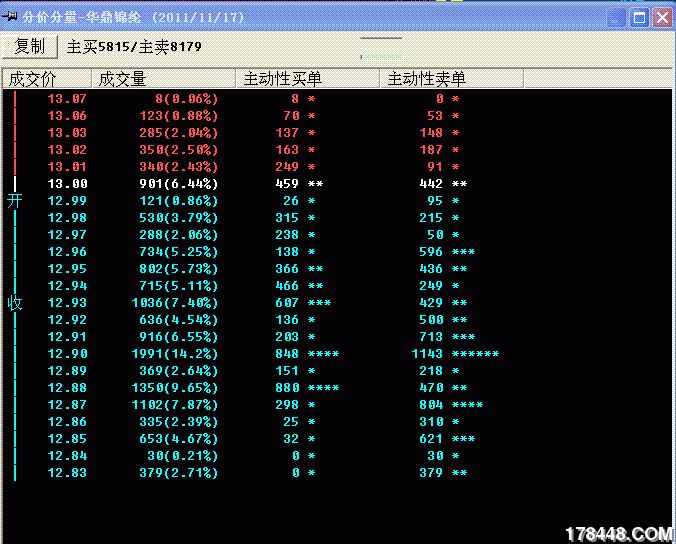
Task: Select the price 13.02 cell
Action: [x=67, y=150]
